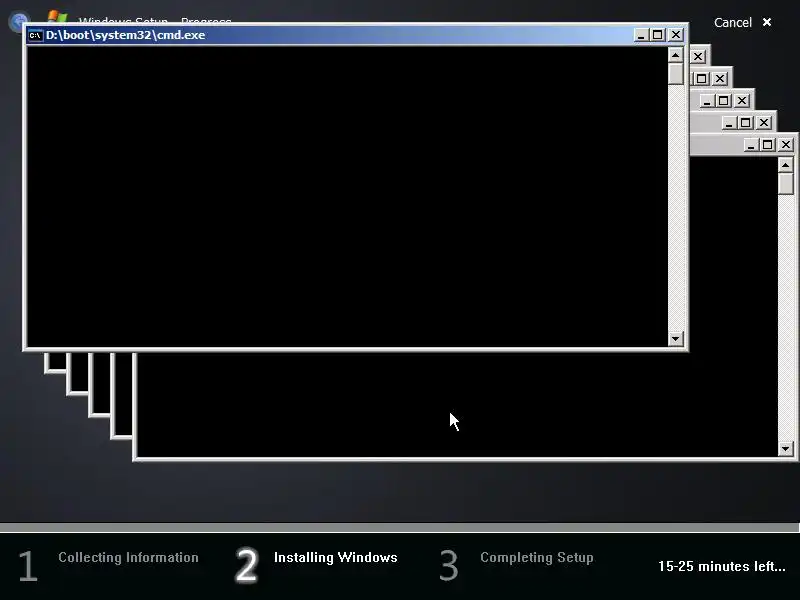Click inside the front cmd.exe console area

[x=347, y=196]
